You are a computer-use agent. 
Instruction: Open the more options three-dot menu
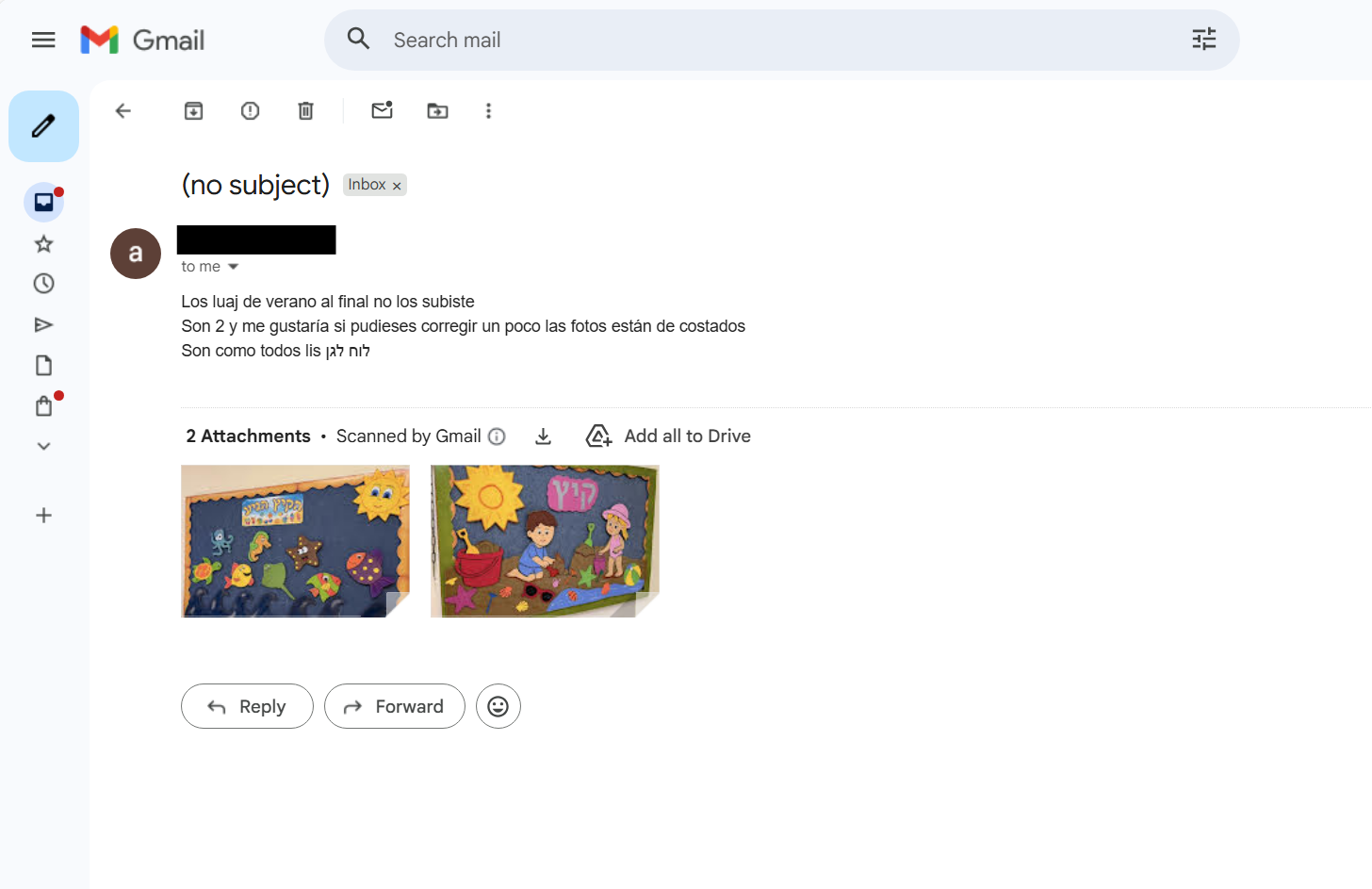point(488,110)
